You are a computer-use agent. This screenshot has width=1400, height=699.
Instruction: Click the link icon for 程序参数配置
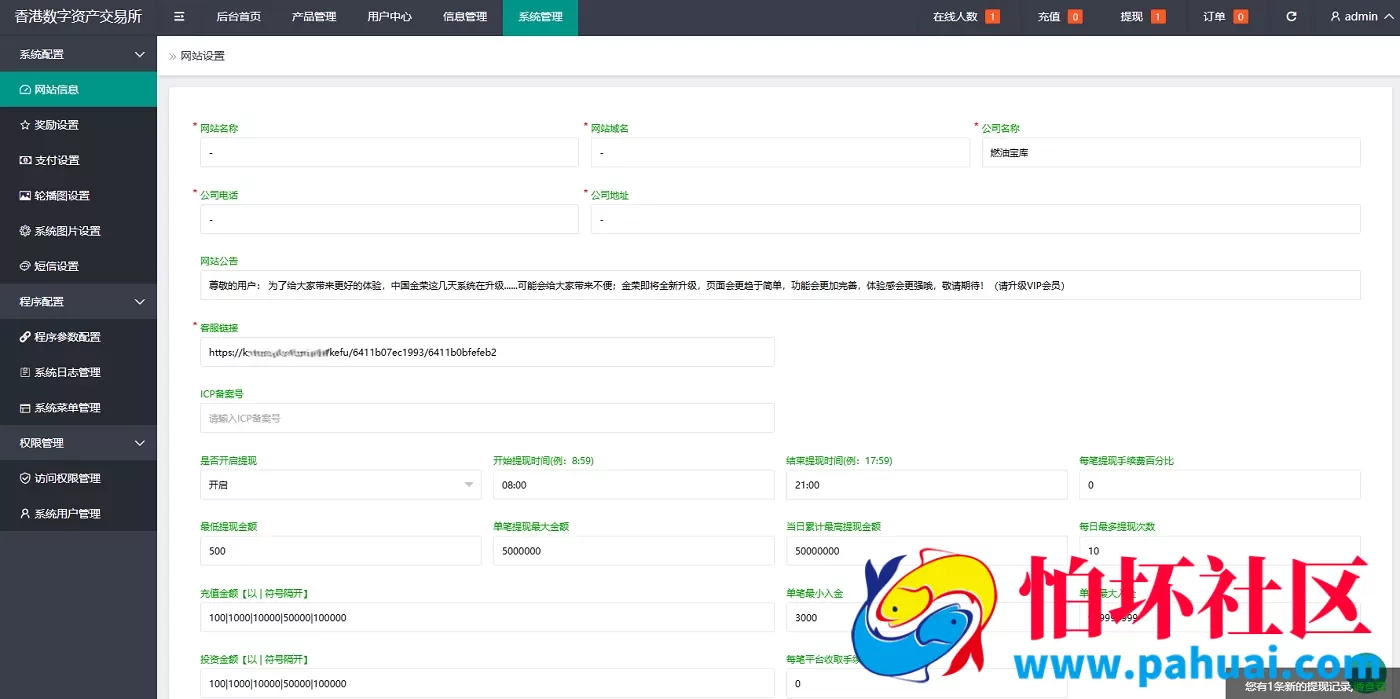tap(26, 337)
